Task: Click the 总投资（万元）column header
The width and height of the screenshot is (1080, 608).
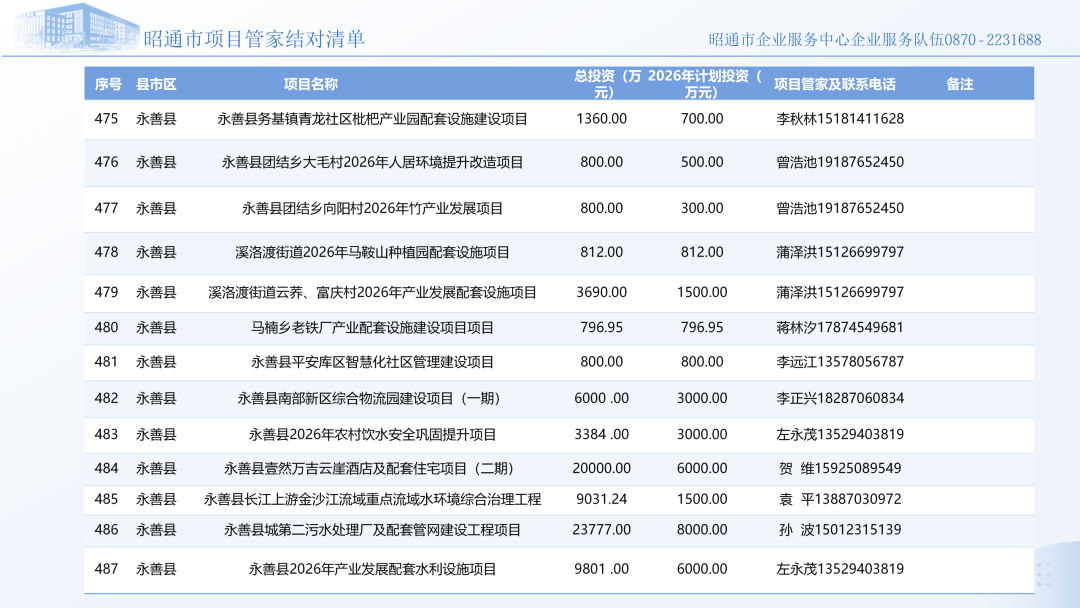Action: [x=607, y=84]
